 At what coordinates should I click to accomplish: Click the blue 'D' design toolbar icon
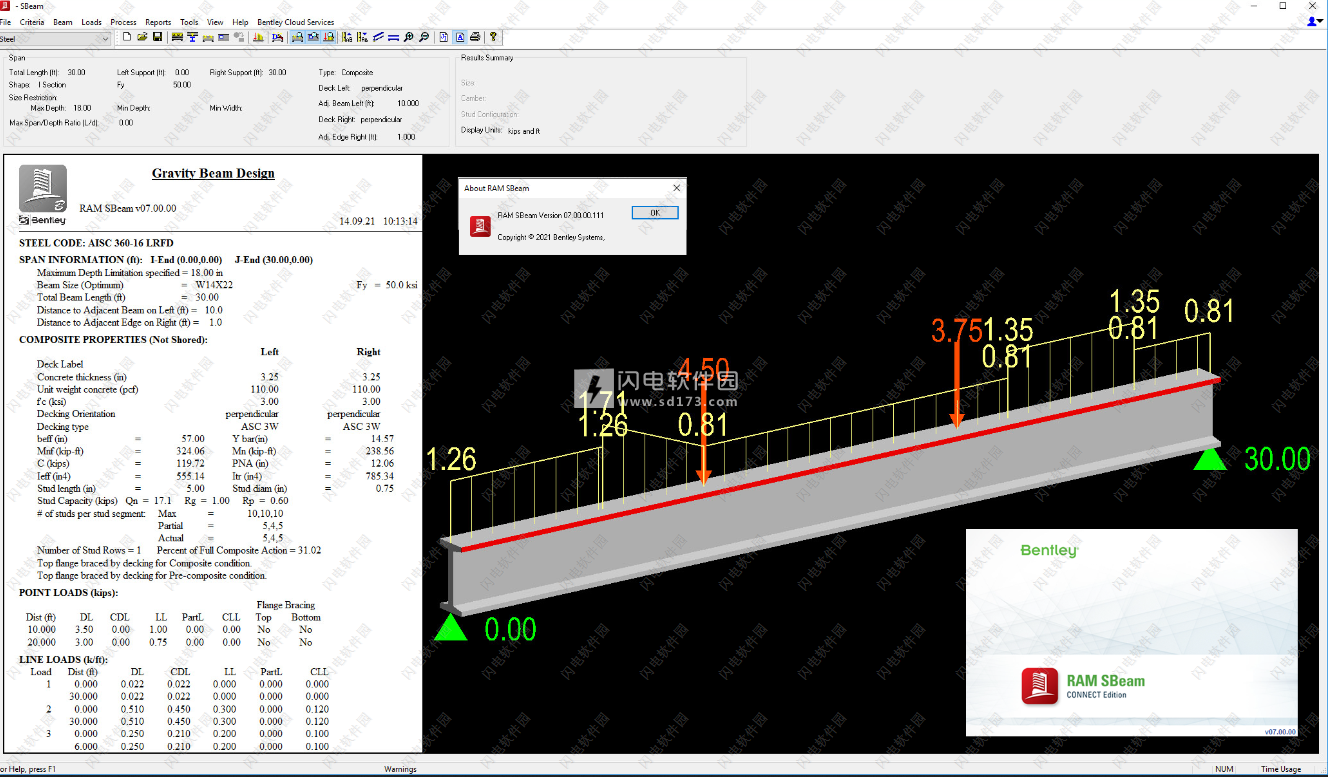(x=277, y=37)
